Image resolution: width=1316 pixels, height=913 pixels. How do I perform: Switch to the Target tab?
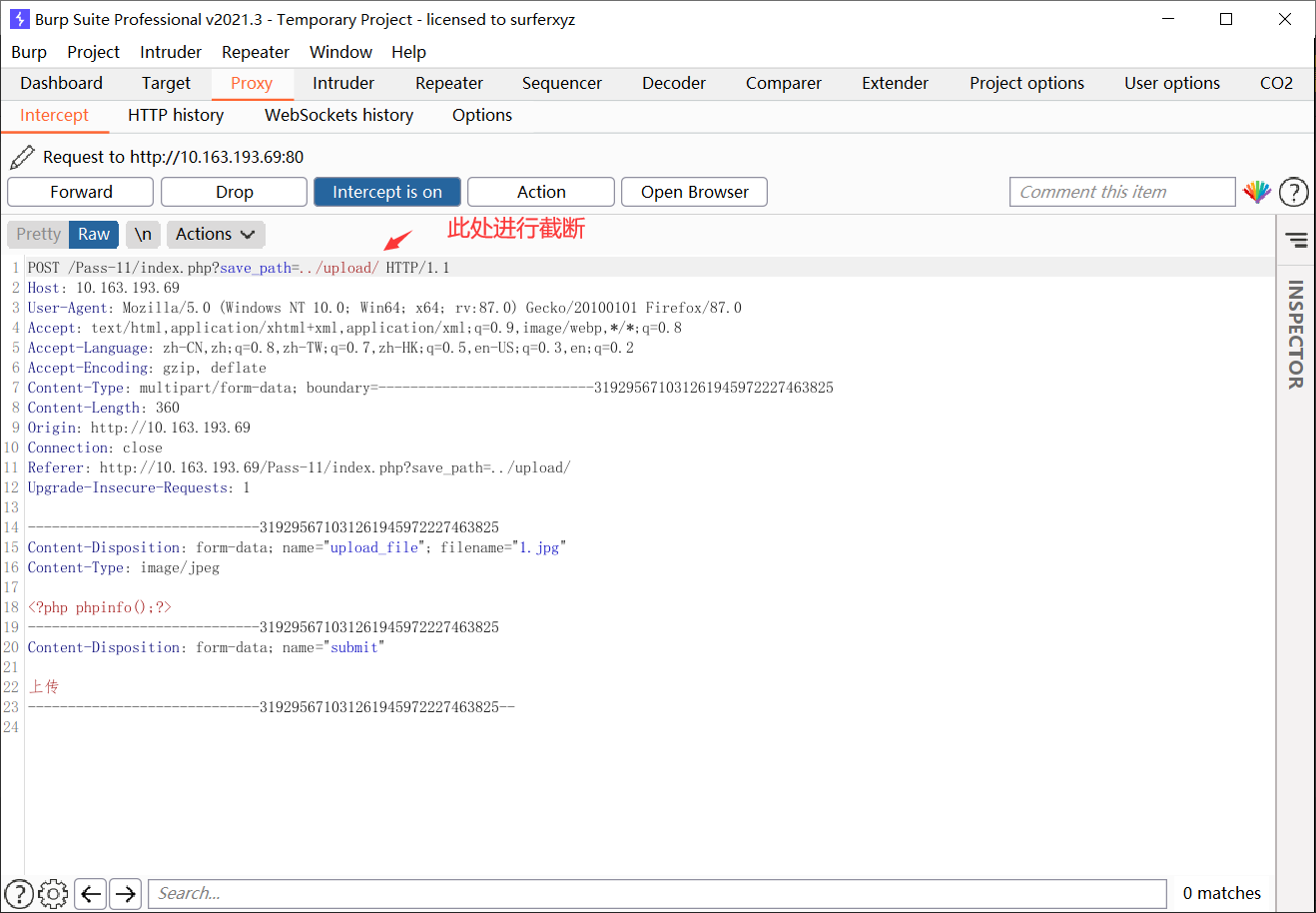tap(166, 83)
